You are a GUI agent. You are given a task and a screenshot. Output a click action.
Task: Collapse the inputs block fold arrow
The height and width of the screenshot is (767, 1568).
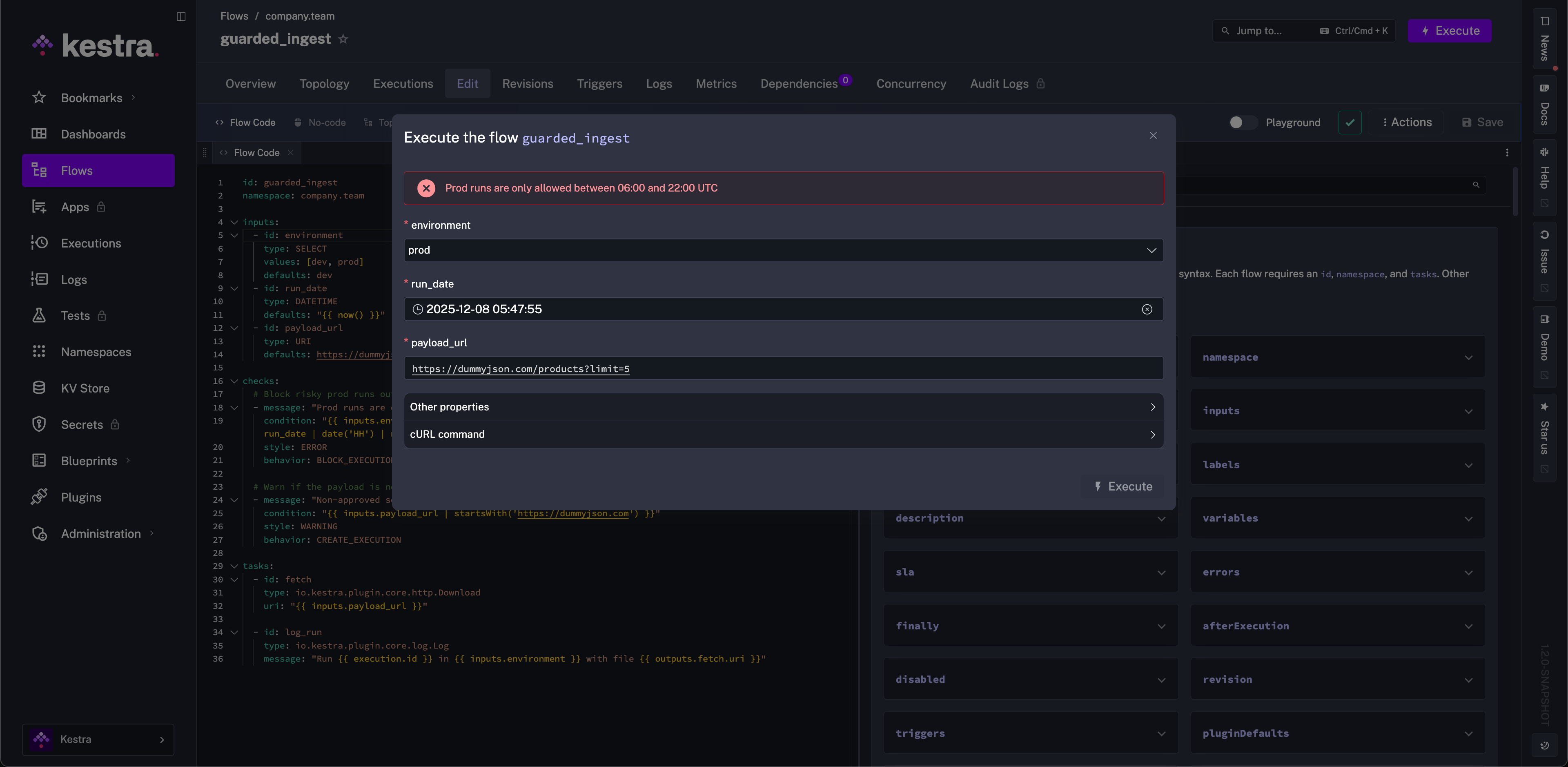pyautogui.click(x=234, y=222)
